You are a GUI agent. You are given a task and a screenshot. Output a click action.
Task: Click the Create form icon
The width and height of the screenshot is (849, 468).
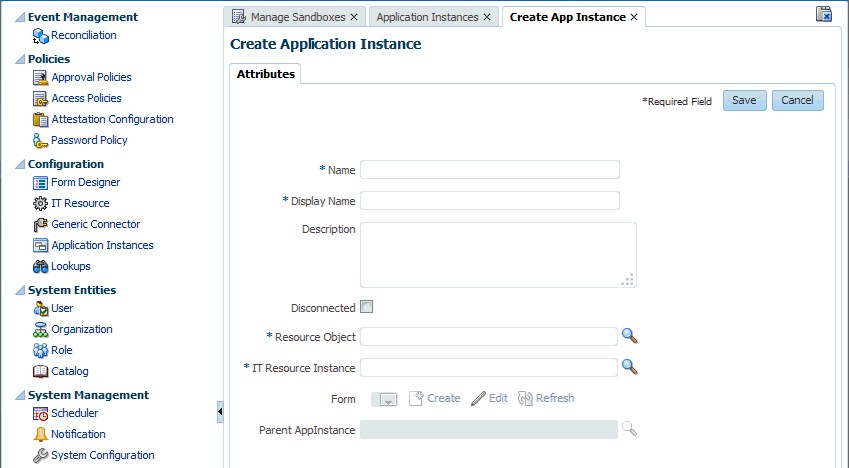pos(416,399)
